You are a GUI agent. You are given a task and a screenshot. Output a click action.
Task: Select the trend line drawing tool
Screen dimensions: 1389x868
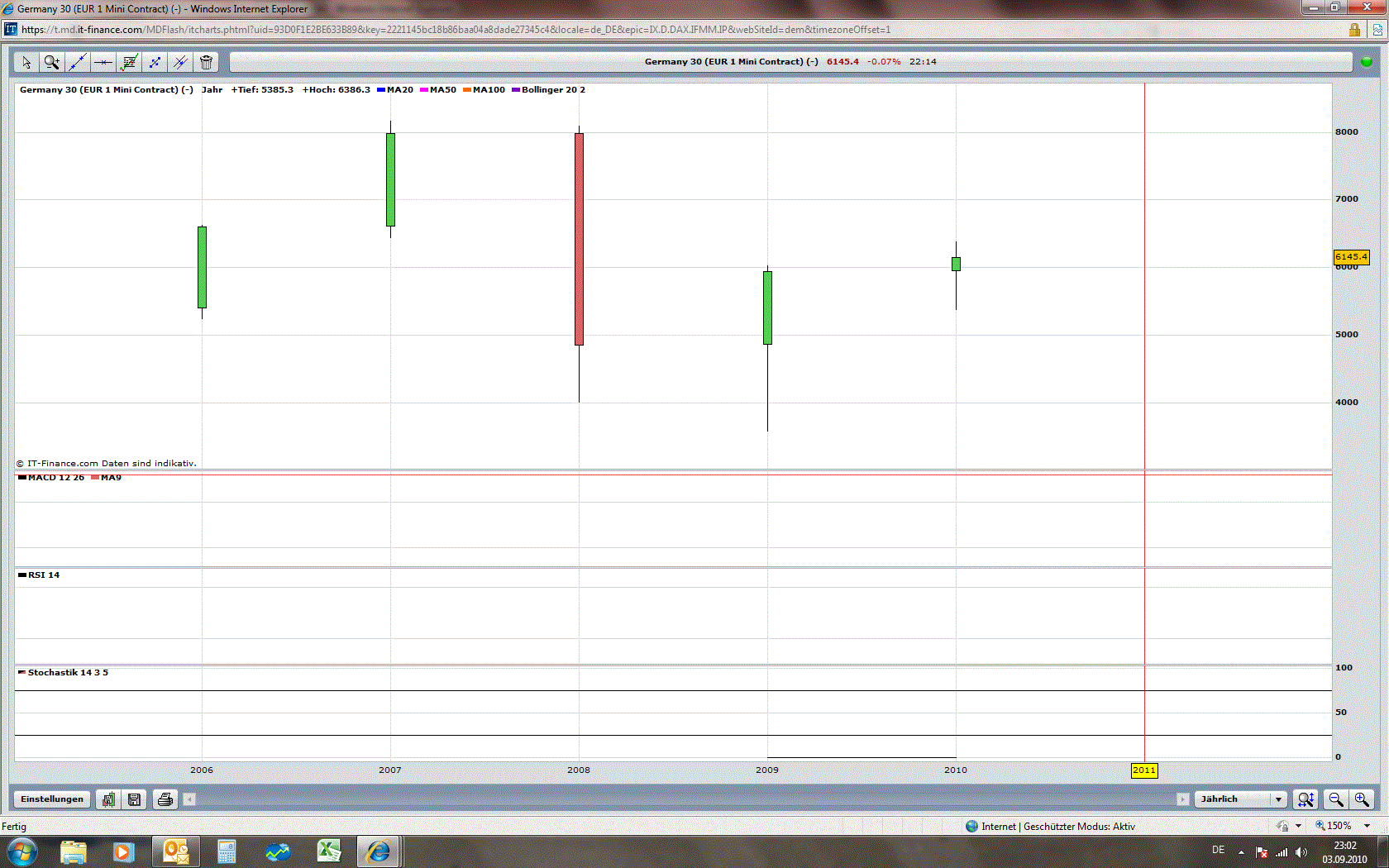point(78,62)
